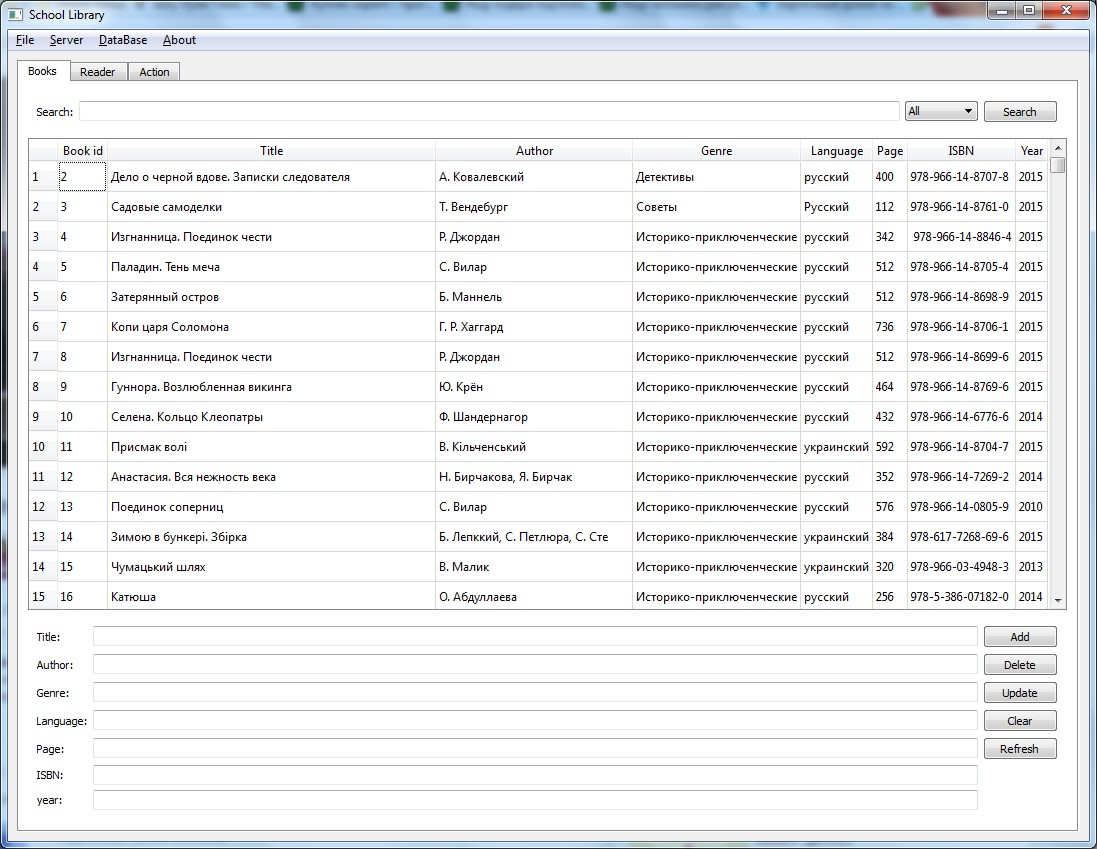Image resolution: width=1097 pixels, height=849 pixels.
Task: Select the genre cell 'Советы'
Action: 716,207
